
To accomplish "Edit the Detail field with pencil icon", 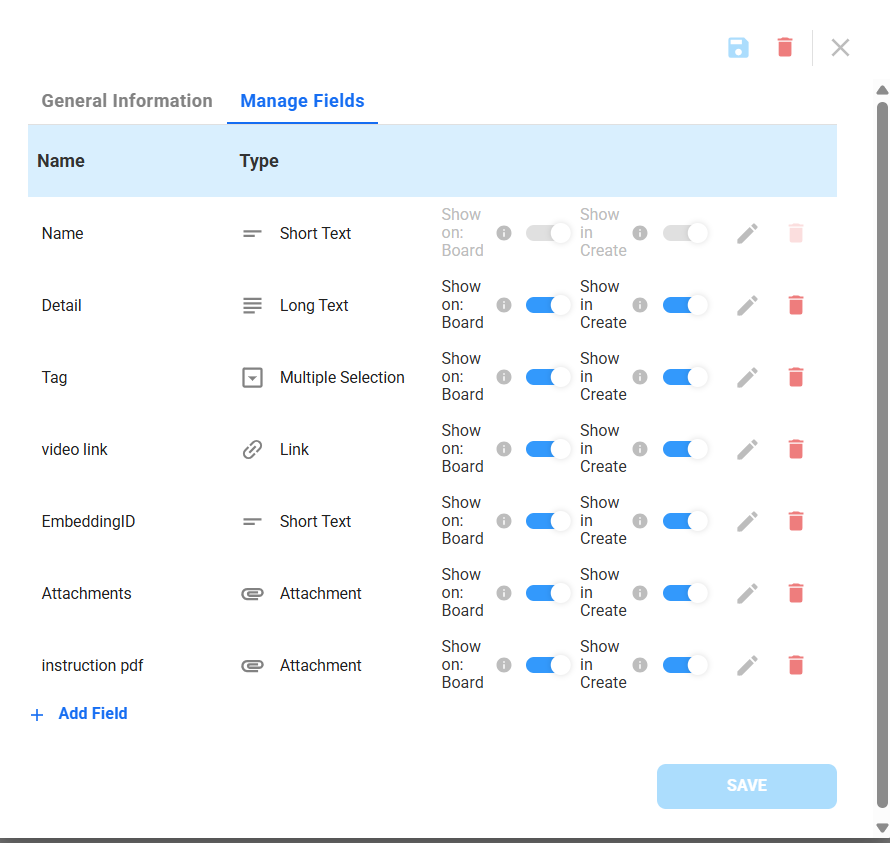I will (x=747, y=305).
